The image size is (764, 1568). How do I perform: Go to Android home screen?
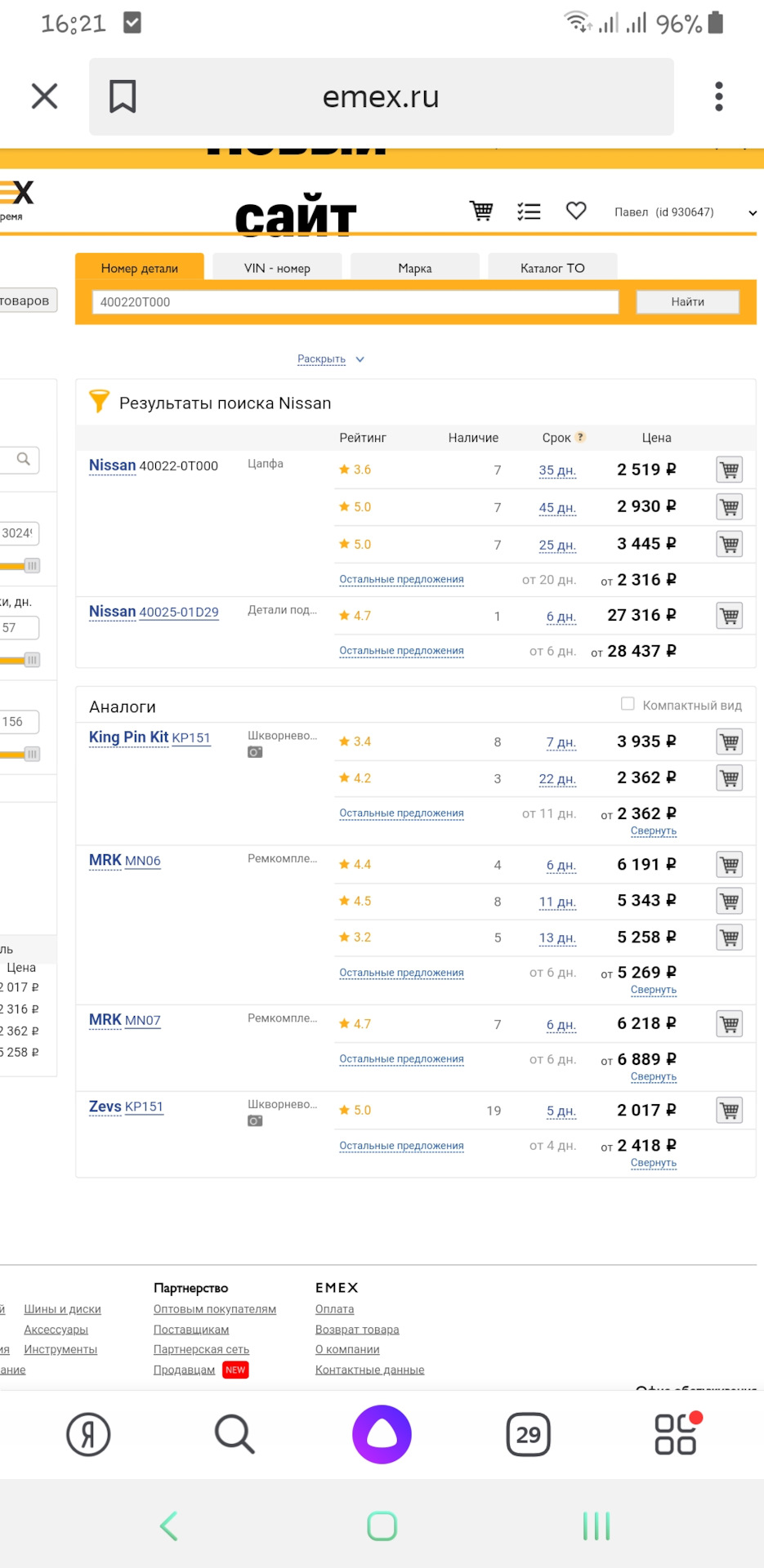(382, 1526)
